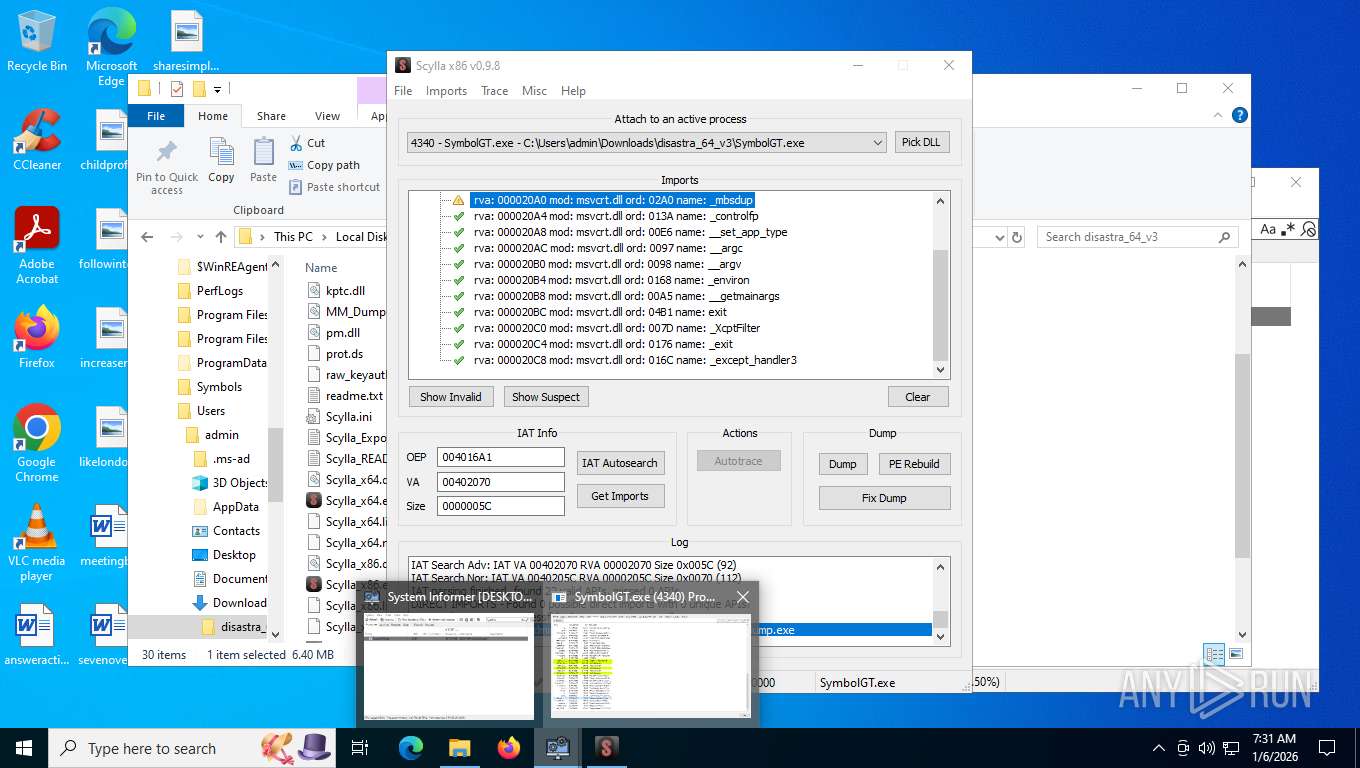Select the _mbsdup import entry
Screen dimensions: 1360x768
613,200
